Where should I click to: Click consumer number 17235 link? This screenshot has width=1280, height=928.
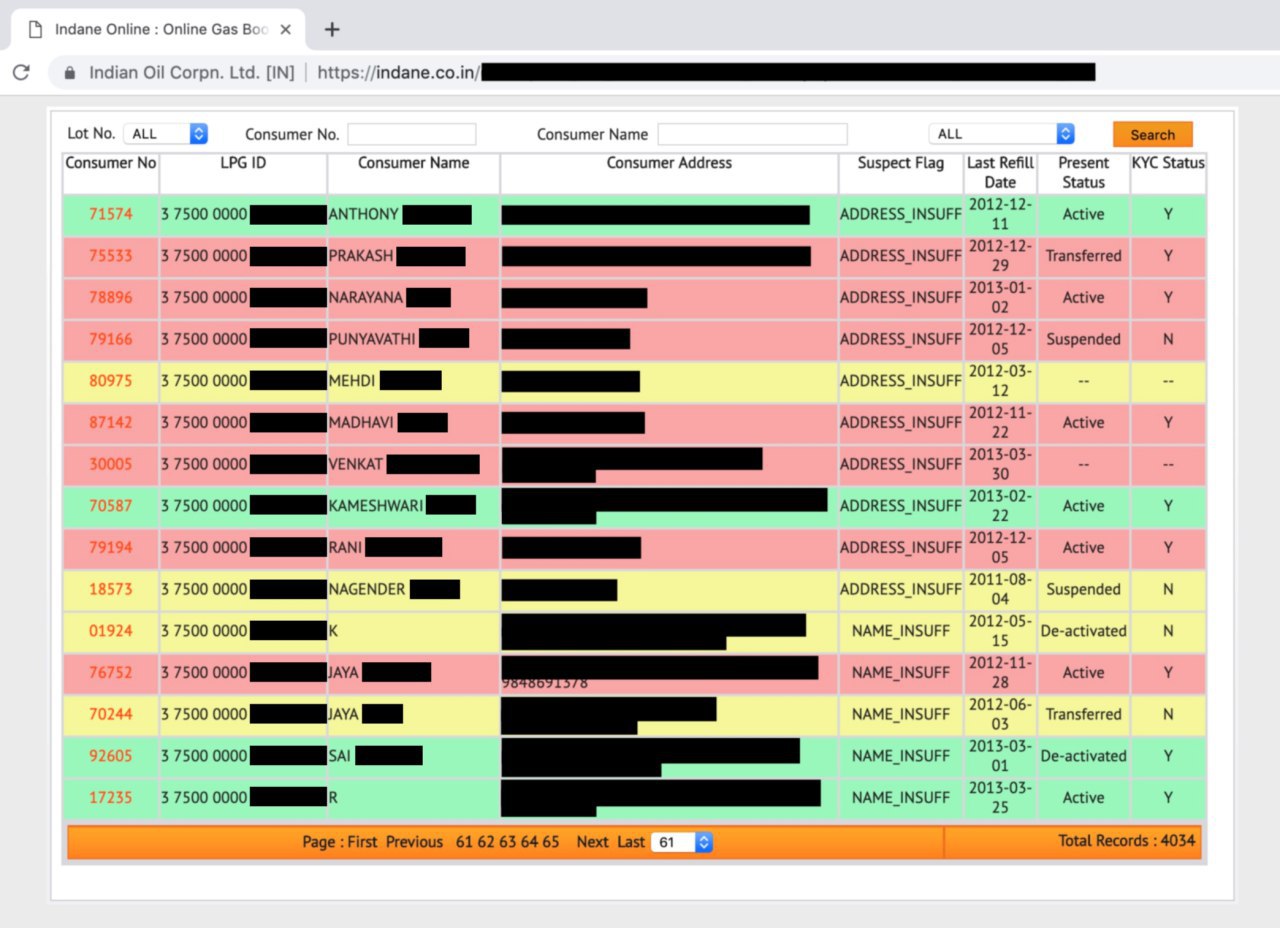tap(110, 798)
